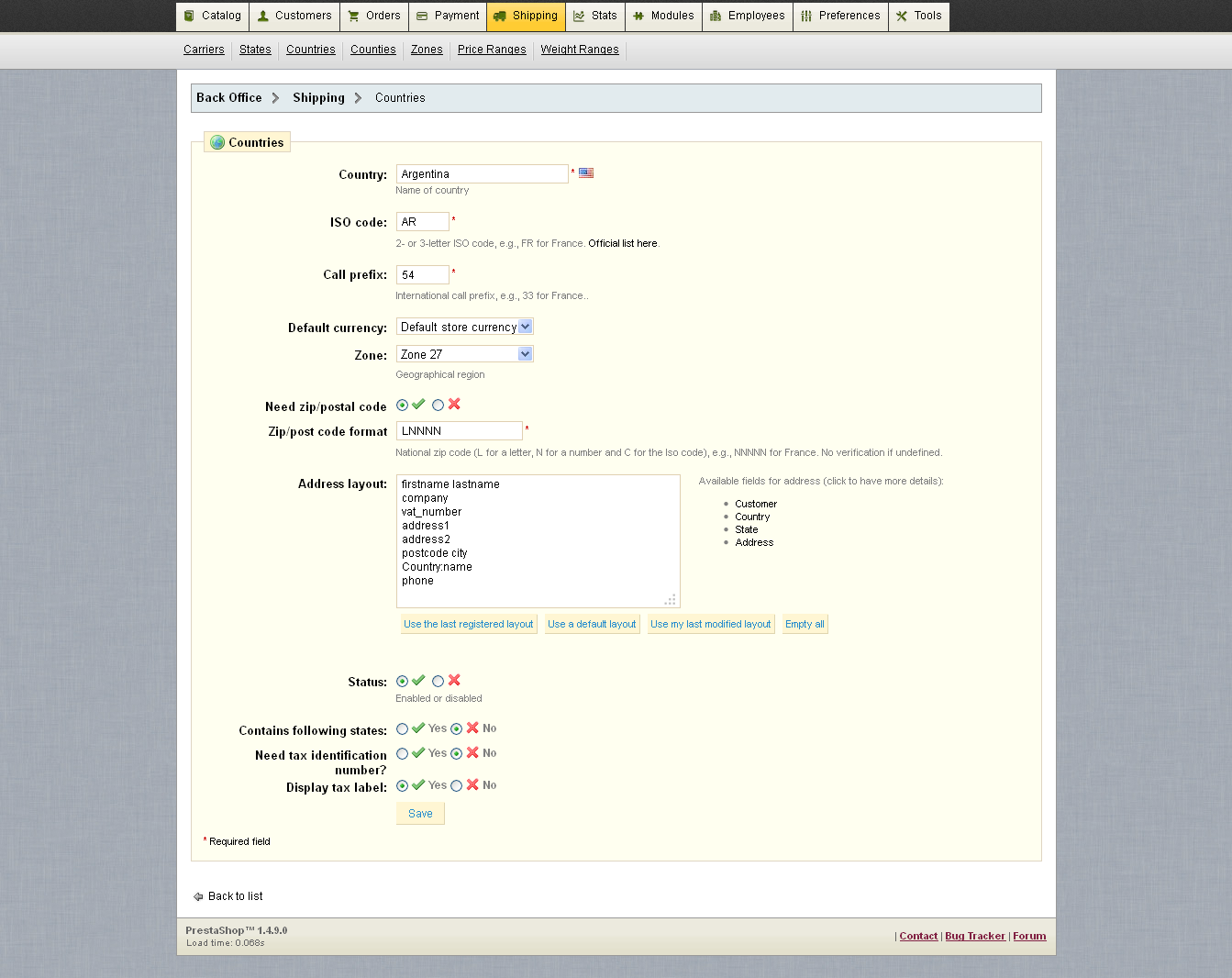
Task: Click Use a default layout
Action: (592, 624)
